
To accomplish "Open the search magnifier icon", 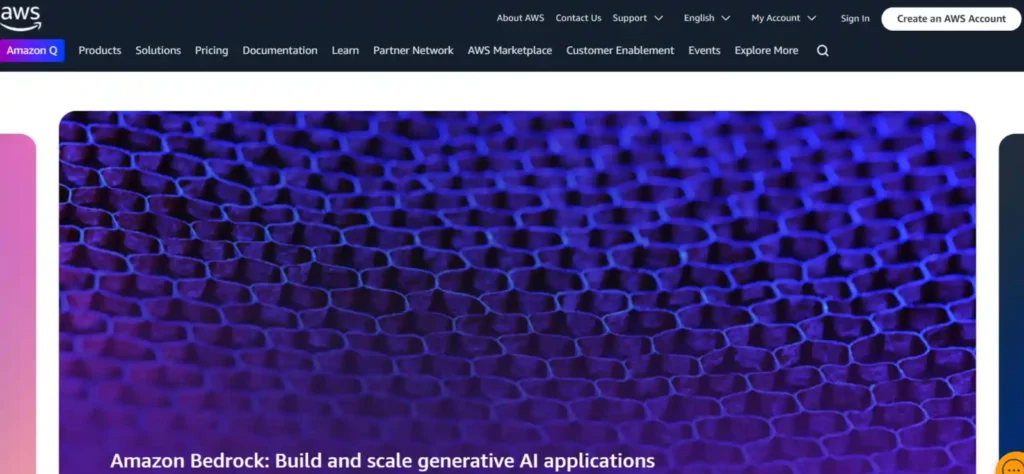I will point(822,51).
